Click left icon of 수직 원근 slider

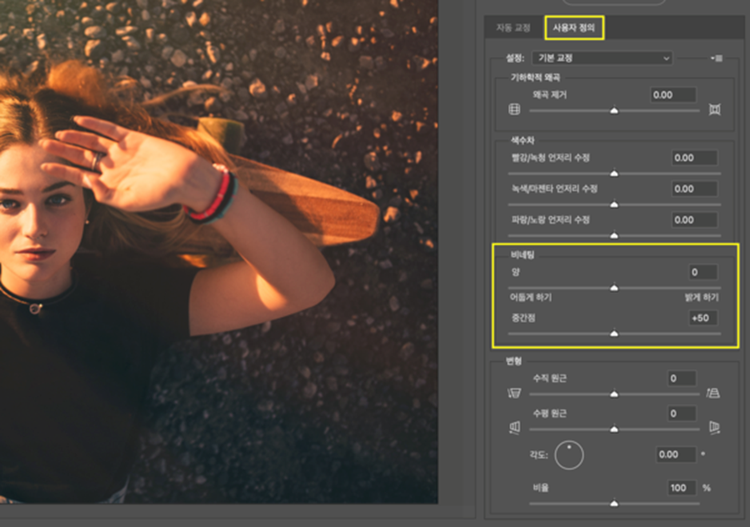click(x=514, y=393)
